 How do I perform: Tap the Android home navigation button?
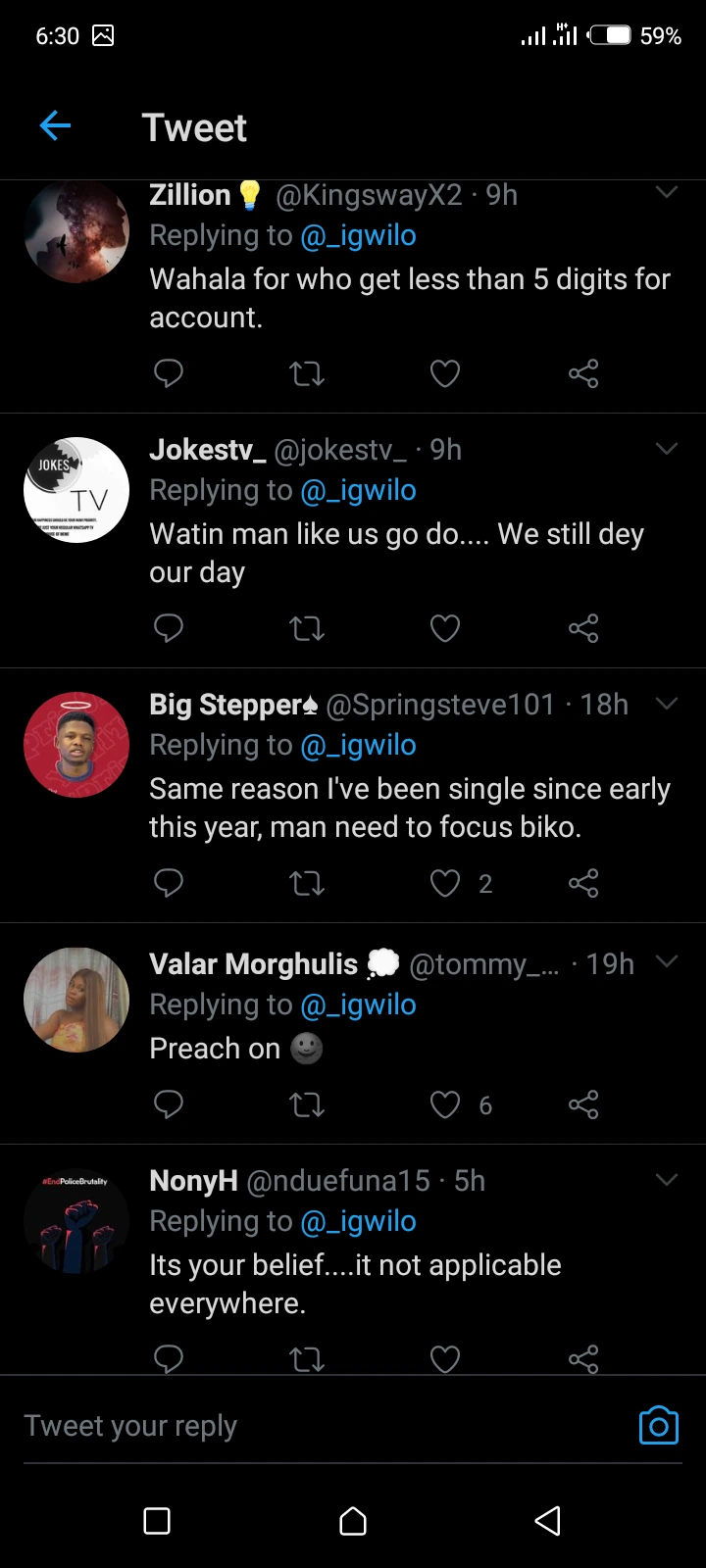click(x=353, y=1521)
